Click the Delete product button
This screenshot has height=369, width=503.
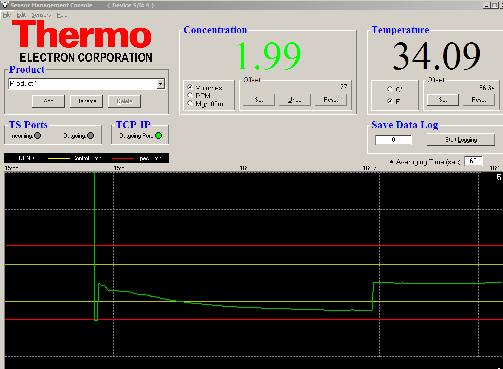tap(124, 101)
